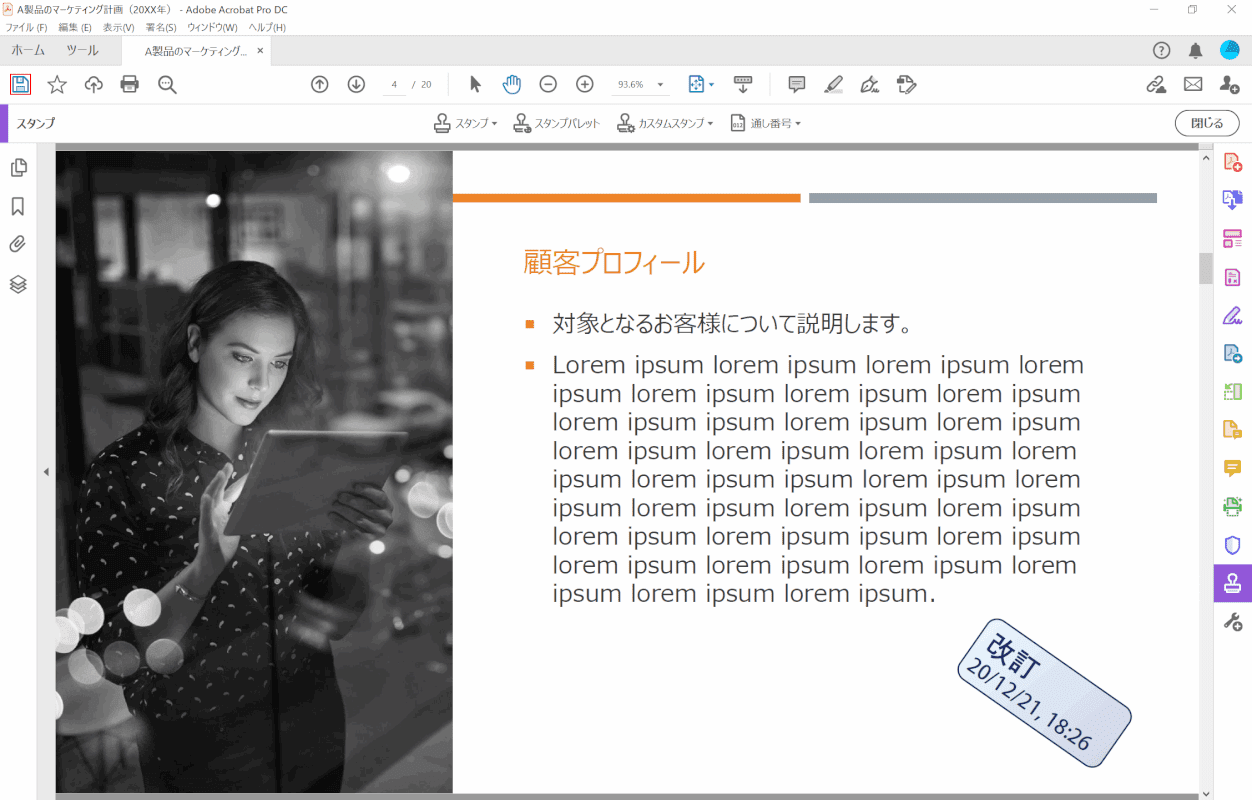The image size is (1252, 800).
Task: Open Fill & Sign in the right sidebar
Action: pos(1232,316)
